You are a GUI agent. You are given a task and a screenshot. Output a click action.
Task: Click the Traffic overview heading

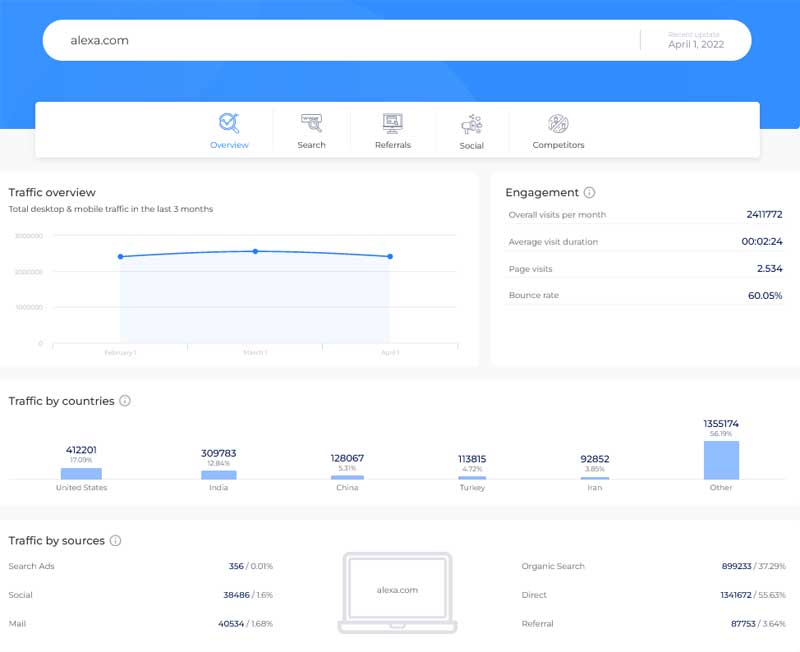pos(52,192)
